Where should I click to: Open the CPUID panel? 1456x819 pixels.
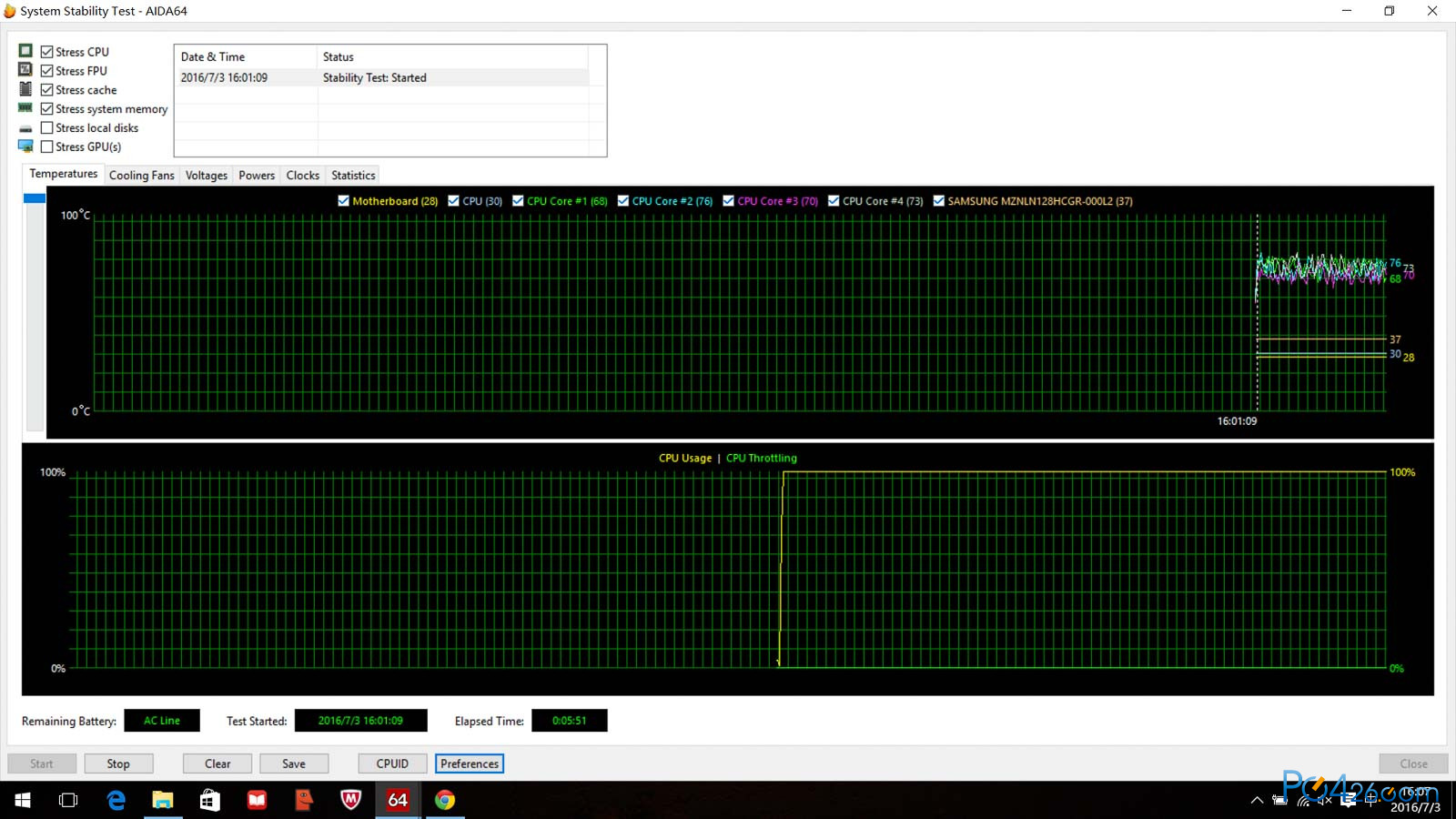tap(392, 763)
